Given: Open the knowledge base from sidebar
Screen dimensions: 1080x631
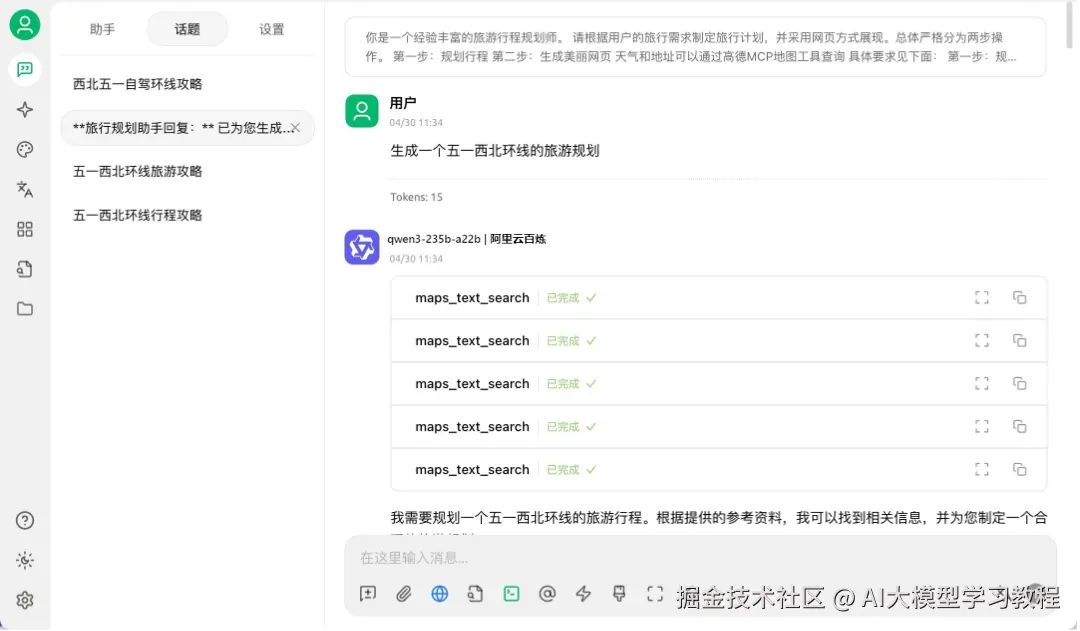Looking at the screenshot, I should click(x=25, y=269).
